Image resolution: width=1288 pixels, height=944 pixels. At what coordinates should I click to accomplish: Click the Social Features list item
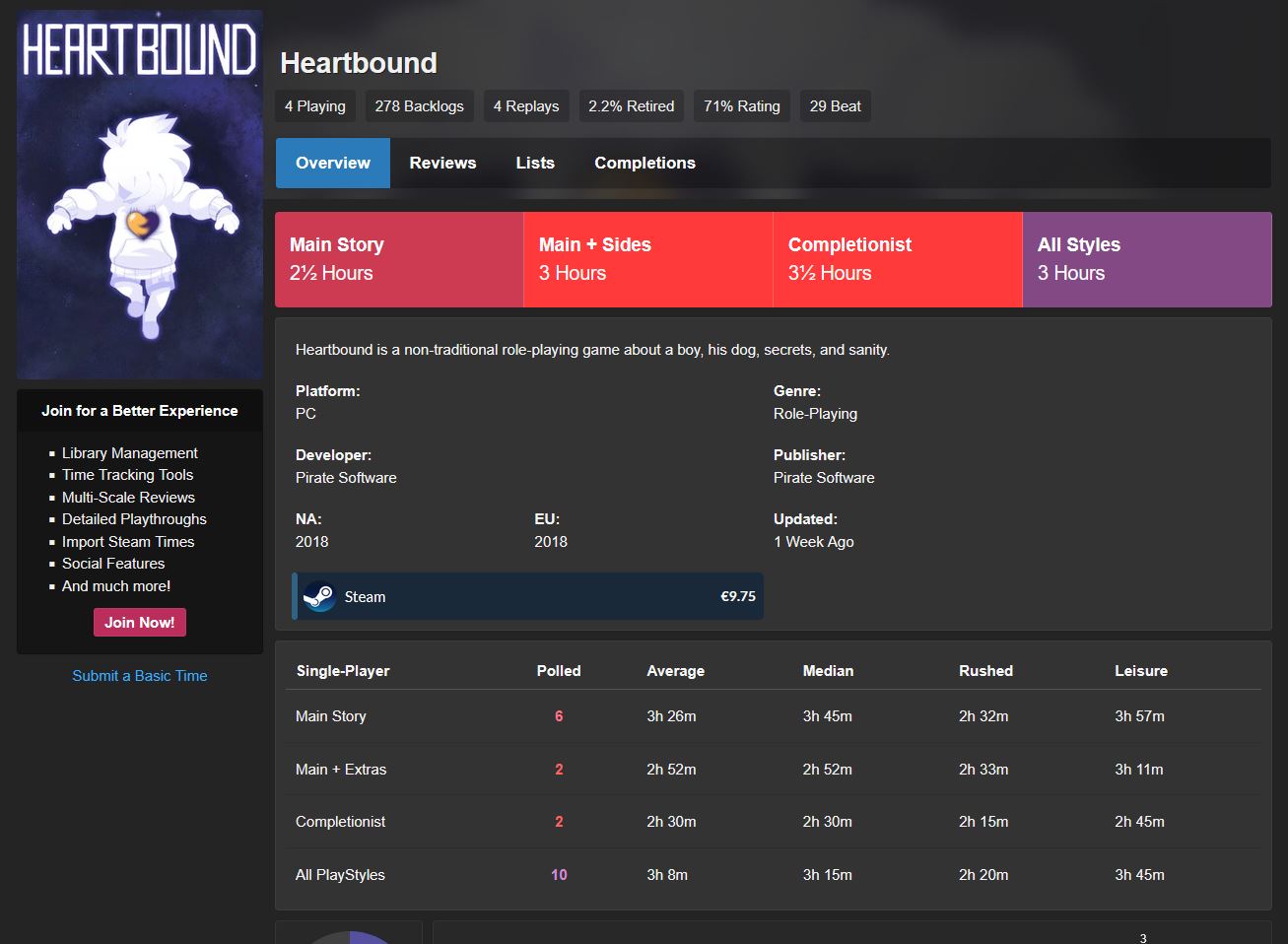[113, 564]
